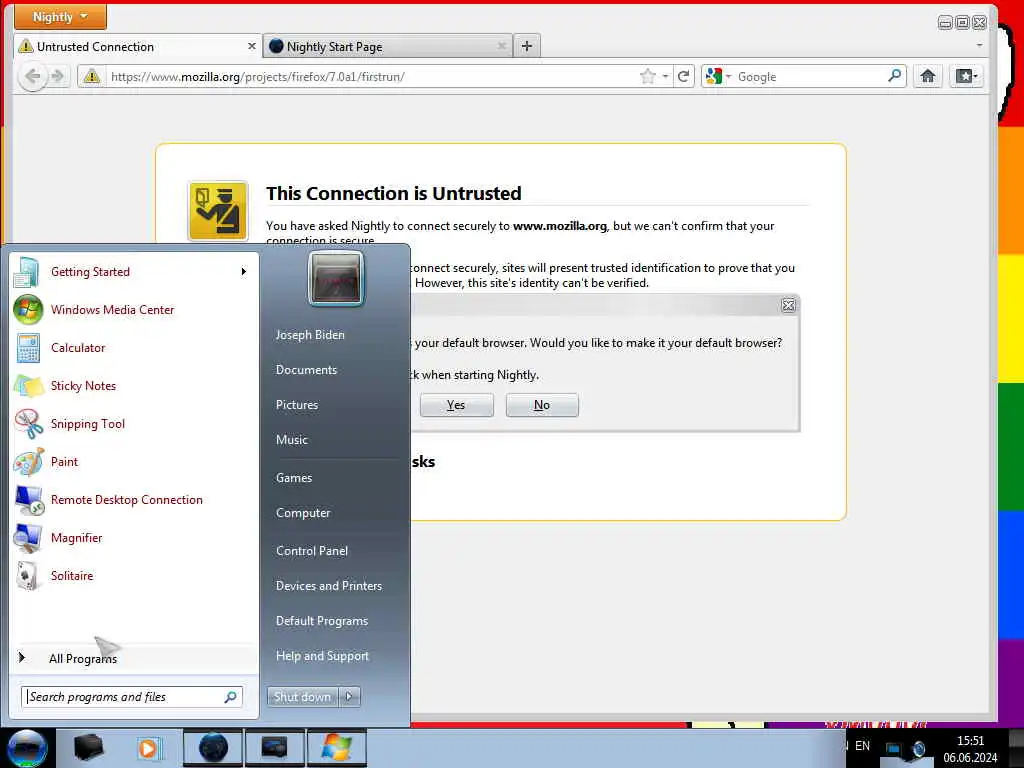Viewport: 1024px width, 768px height.
Task: Open Getting Started icon in Start menu
Action: point(27,272)
